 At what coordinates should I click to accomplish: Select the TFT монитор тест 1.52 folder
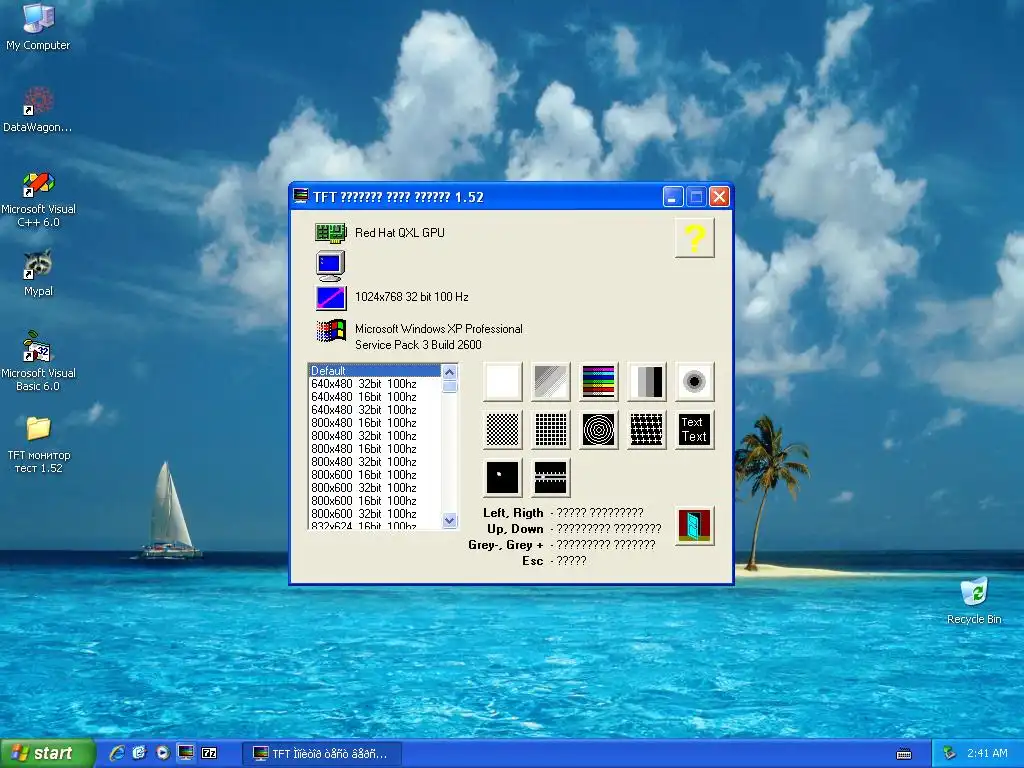point(39,444)
